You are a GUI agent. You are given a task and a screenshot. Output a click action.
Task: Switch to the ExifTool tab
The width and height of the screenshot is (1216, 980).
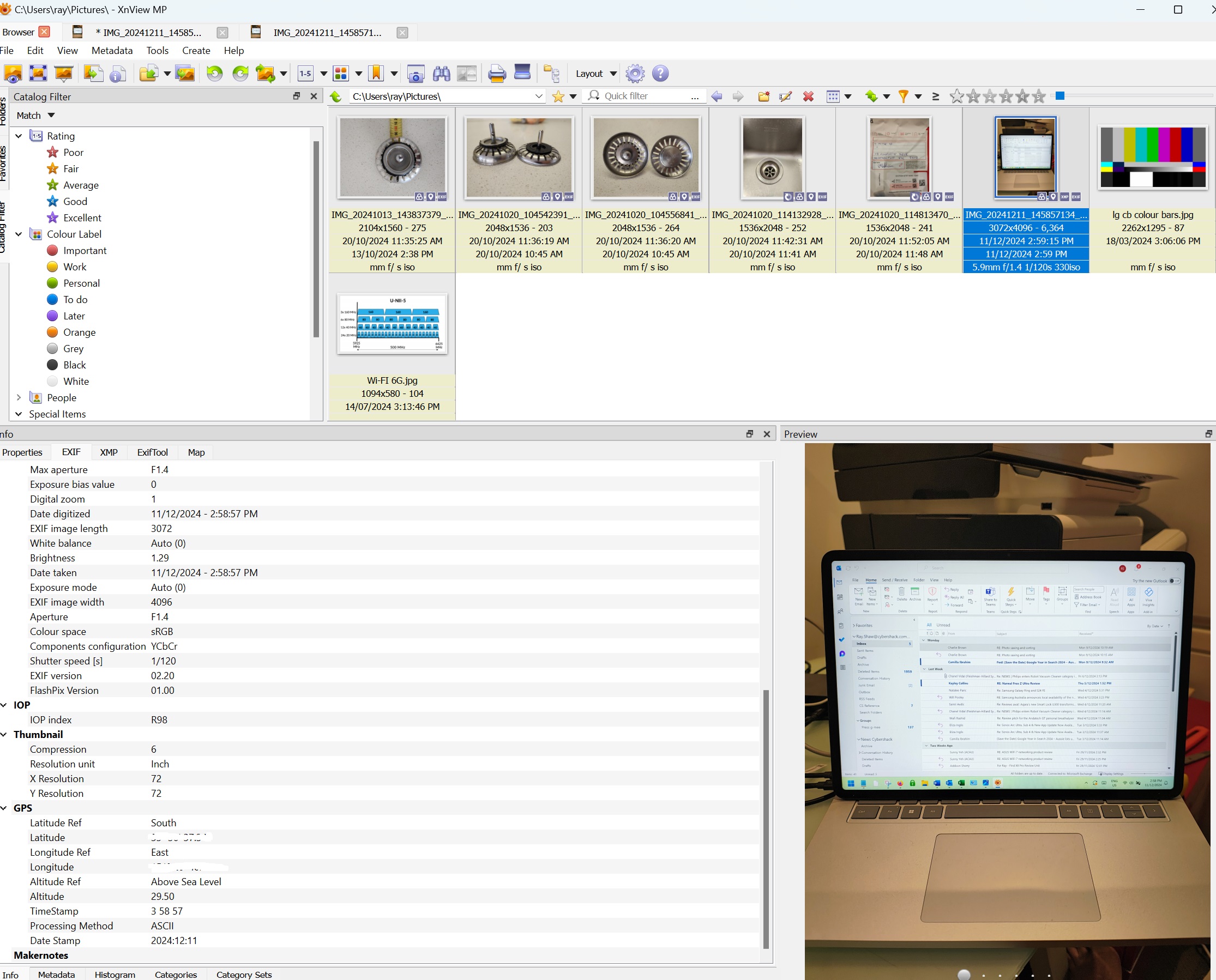tap(152, 452)
